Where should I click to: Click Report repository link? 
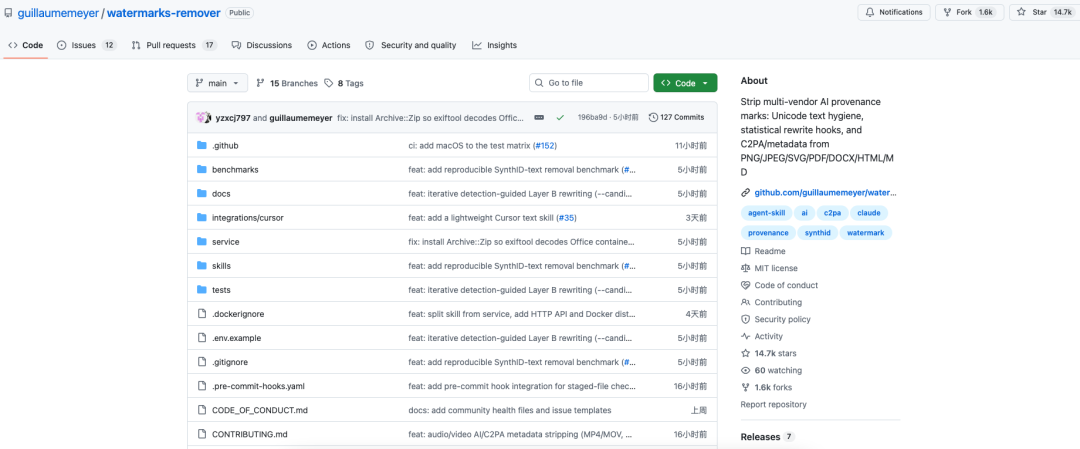point(773,404)
